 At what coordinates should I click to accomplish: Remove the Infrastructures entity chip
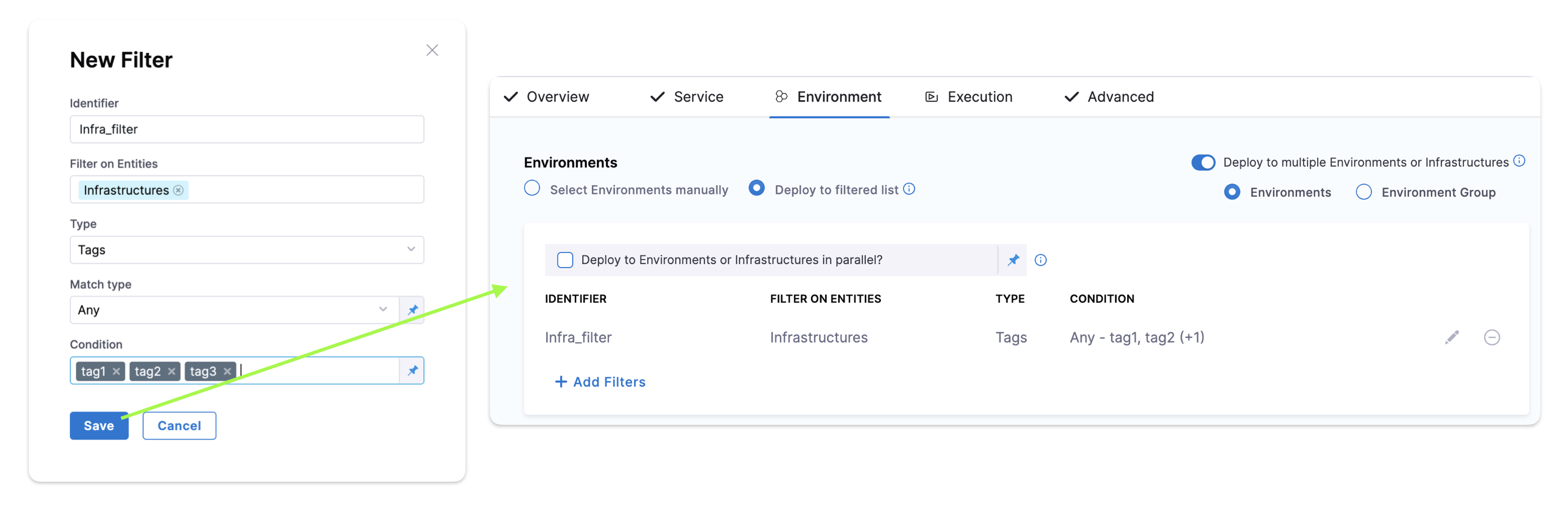[x=178, y=190]
